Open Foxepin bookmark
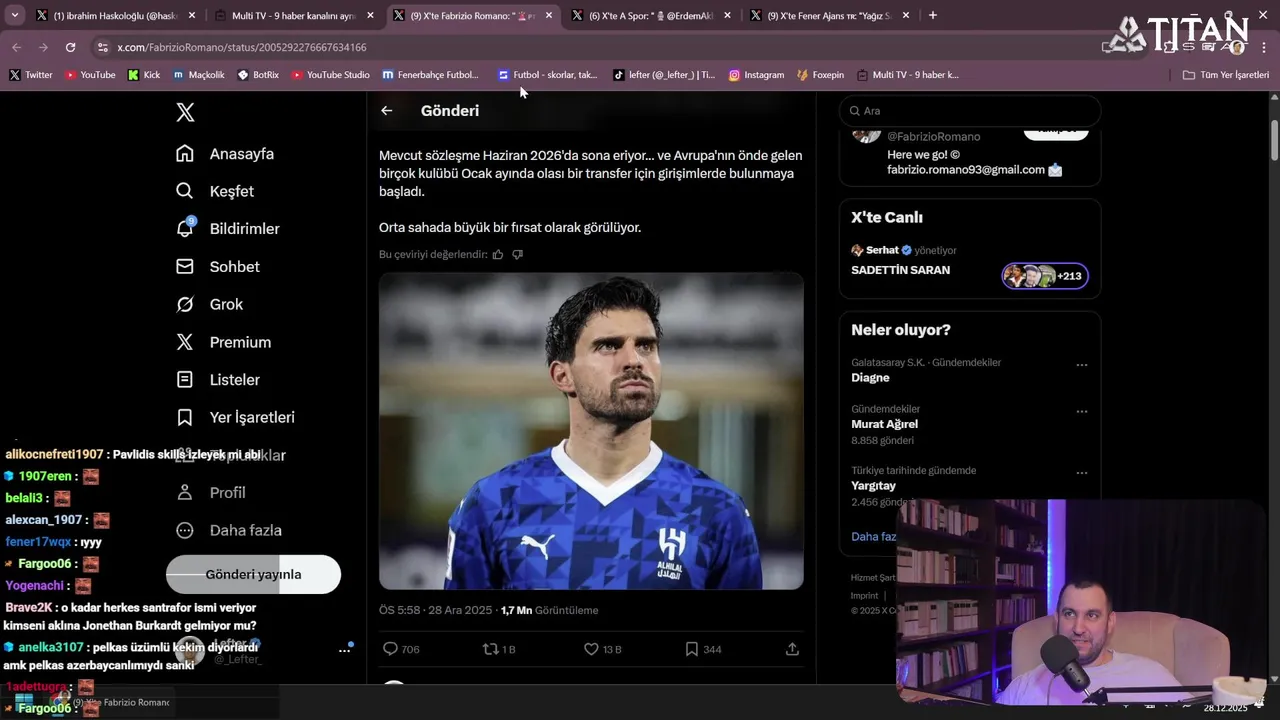The width and height of the screenshot is (1280, 720). click(821, 75)
